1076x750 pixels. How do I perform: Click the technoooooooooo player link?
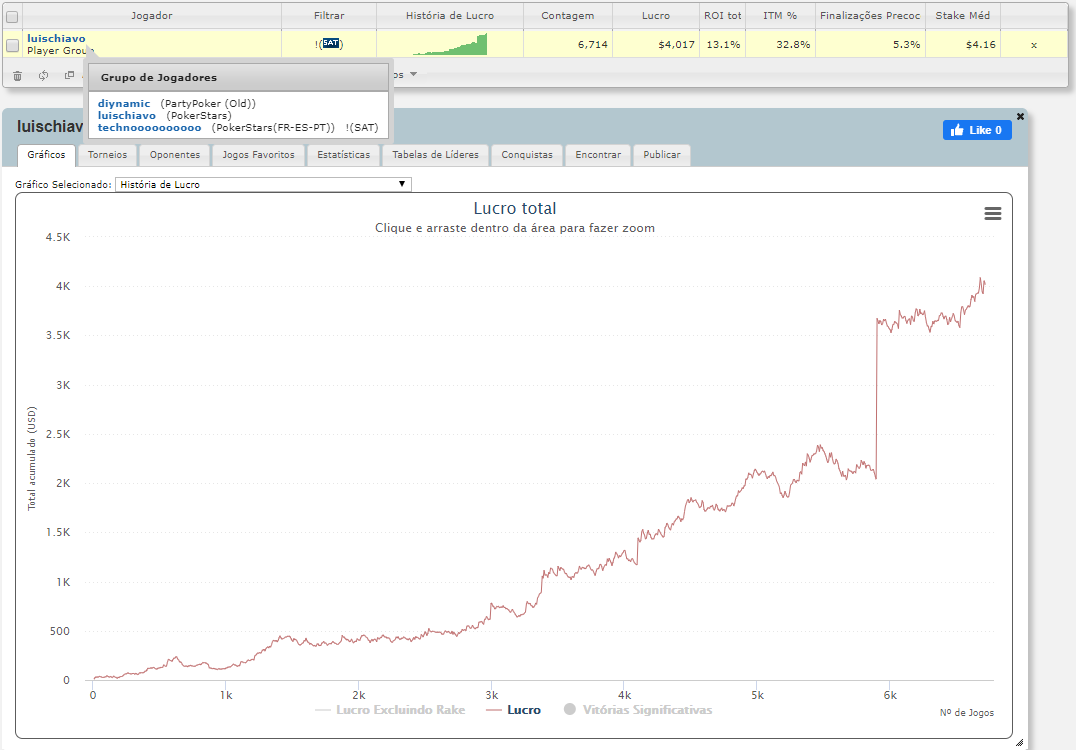(150, 128)
